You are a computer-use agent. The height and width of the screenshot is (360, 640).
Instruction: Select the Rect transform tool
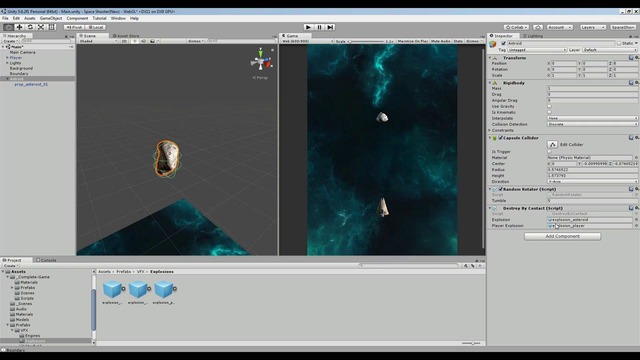tap(52, 27)
